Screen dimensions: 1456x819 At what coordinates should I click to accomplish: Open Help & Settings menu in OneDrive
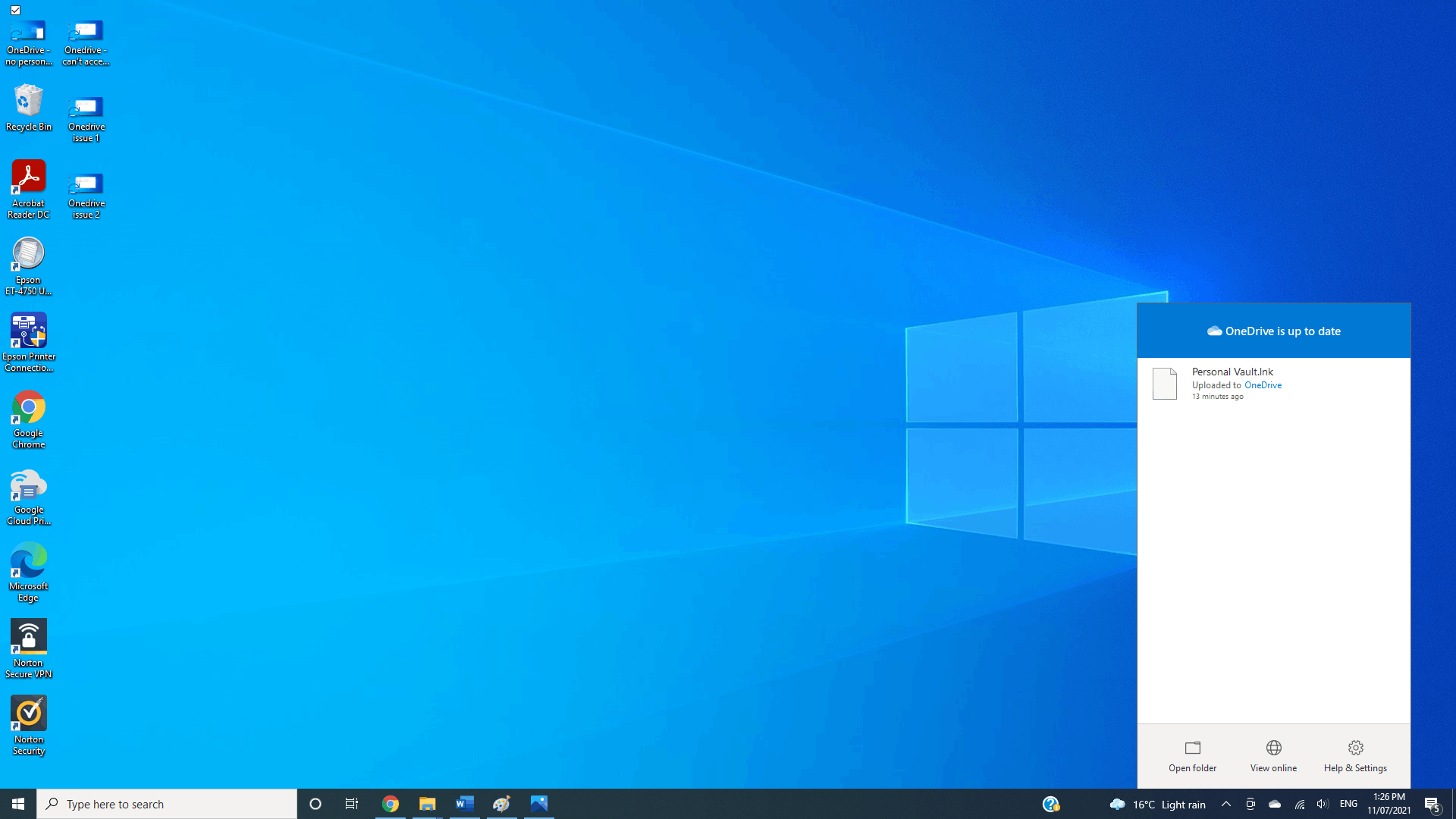click(1355, 756)
